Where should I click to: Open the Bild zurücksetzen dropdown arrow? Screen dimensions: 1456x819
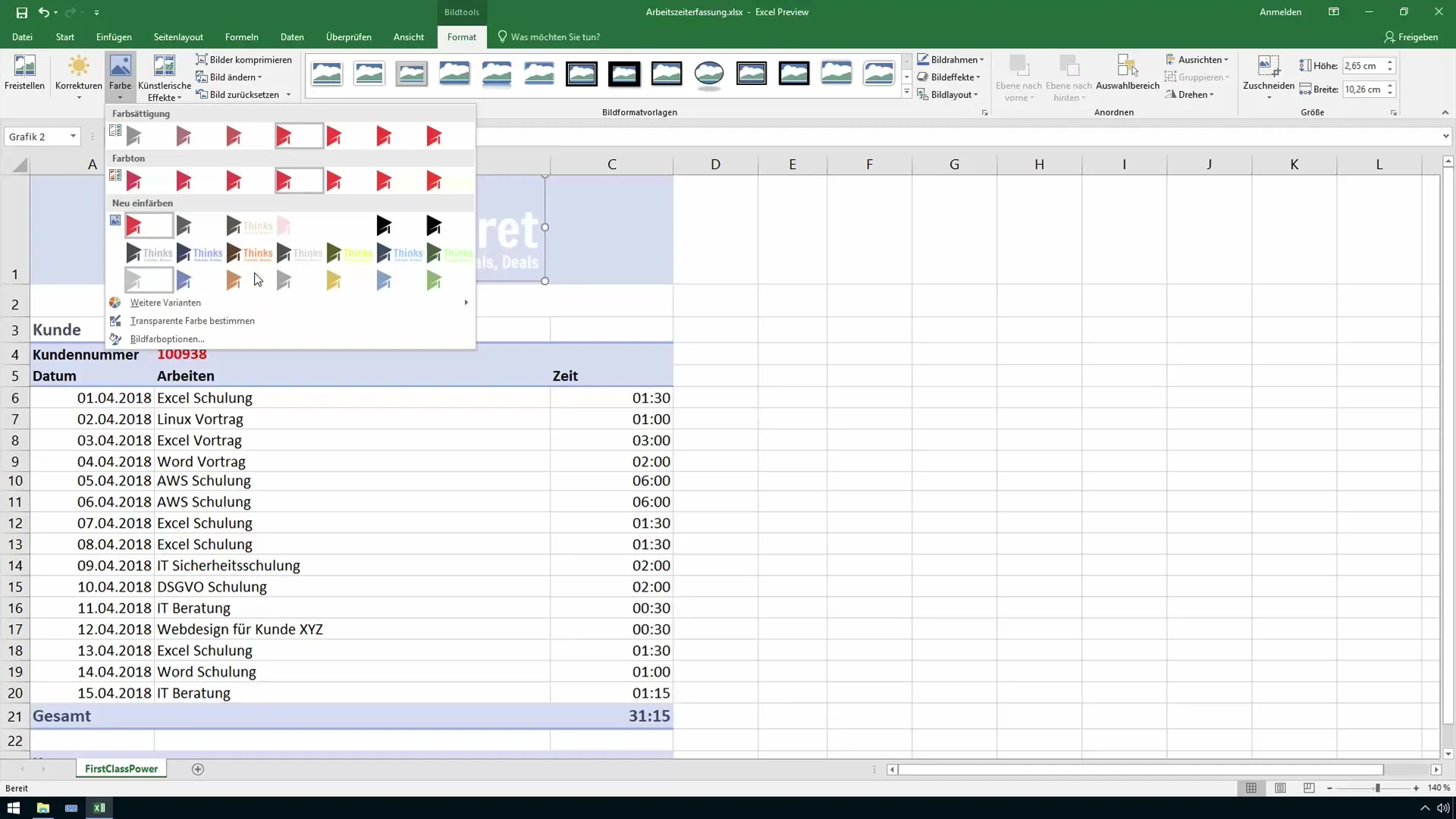click(288, 95)
